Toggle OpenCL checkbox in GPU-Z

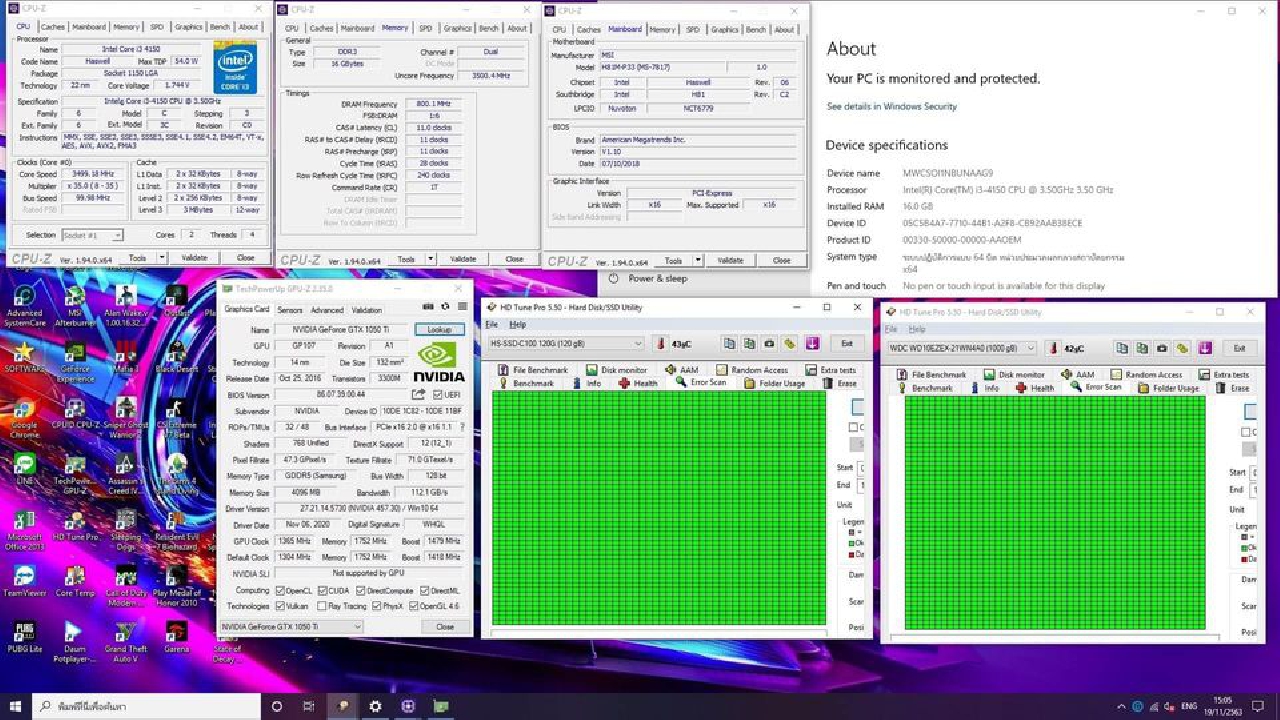pyautogui.click(x=280, y=590)
